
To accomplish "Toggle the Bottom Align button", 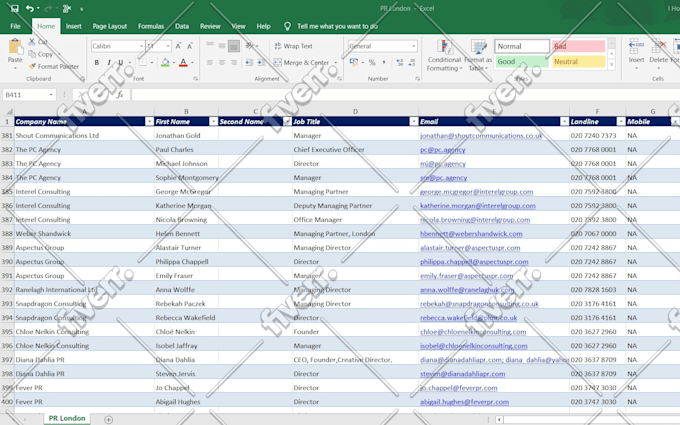I will pyautogui.click(x=234, y=46).
